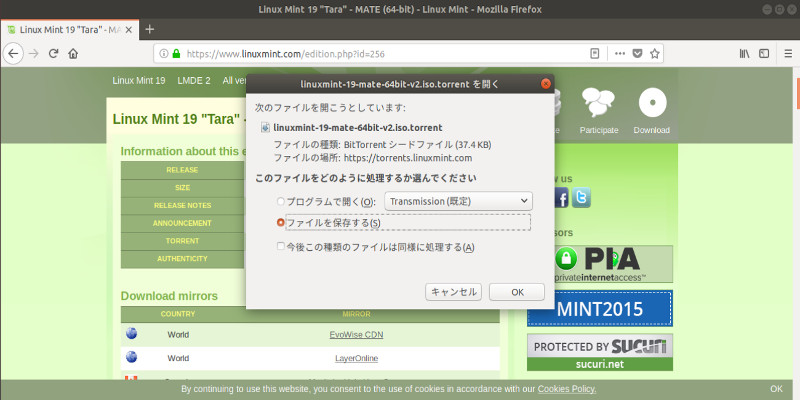Screen dimensions: 800x400
Task: Click the Protected by Sucuri badge
Action: point(600,352)
